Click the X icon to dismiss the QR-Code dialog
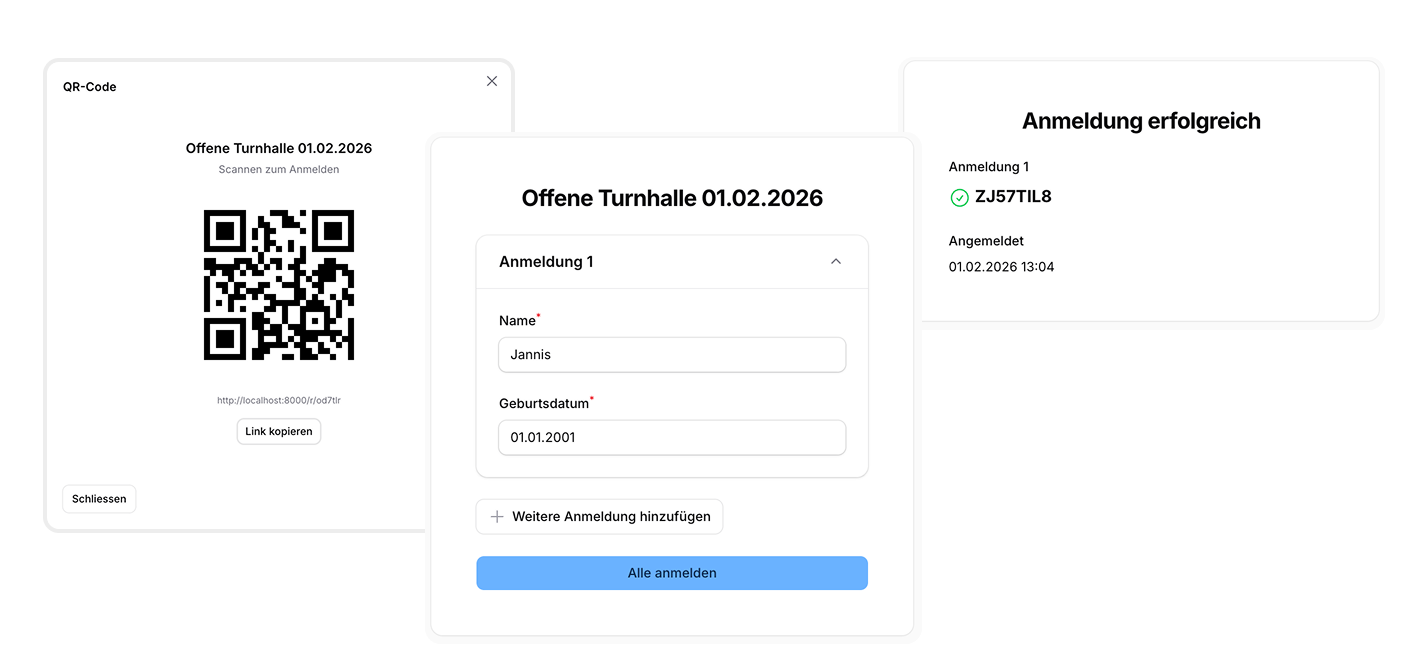Image resolution: width=1427 pixels, height=660 pixels. [491, 81]
